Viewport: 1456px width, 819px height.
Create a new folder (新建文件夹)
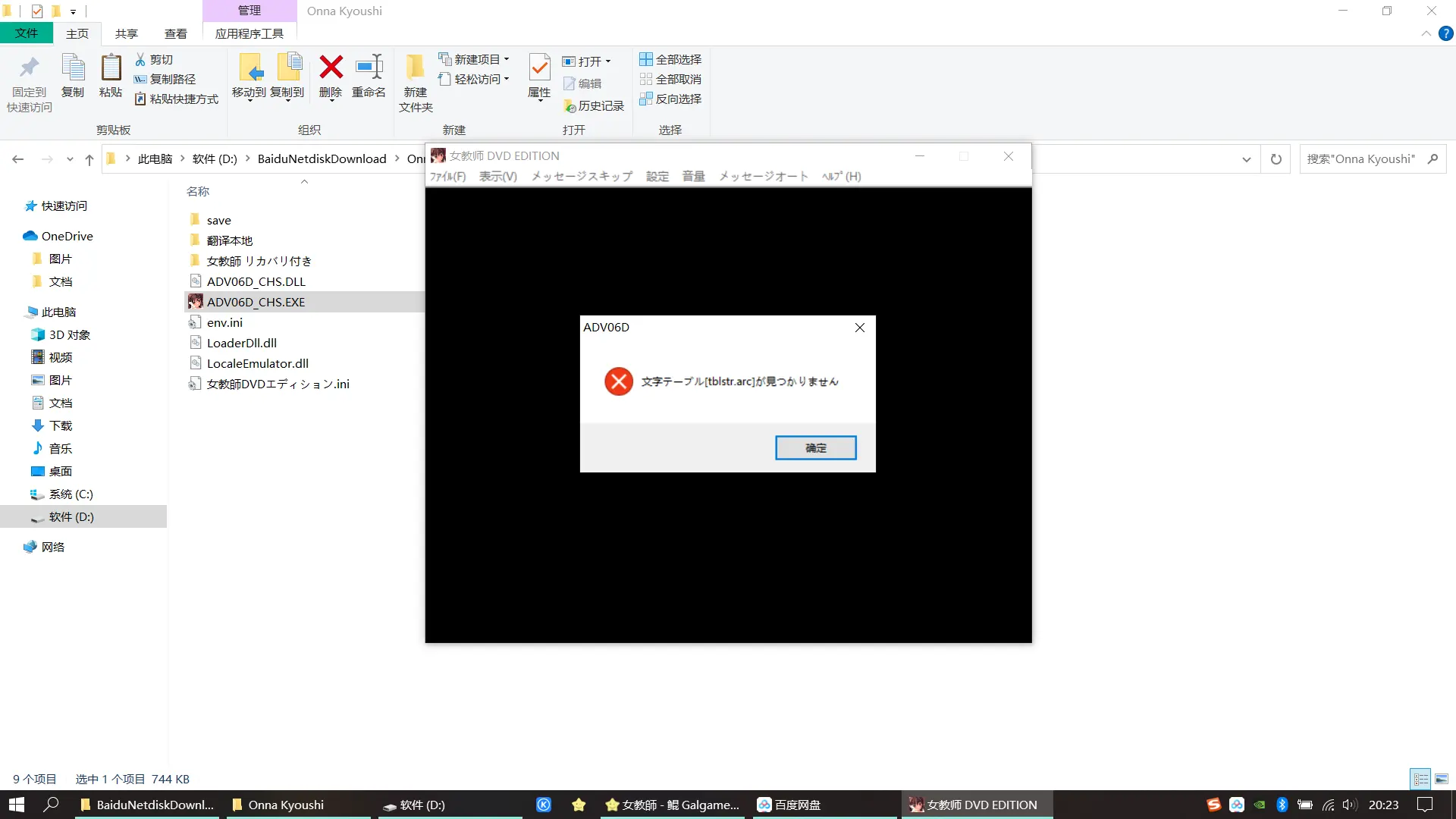coord(416,83)
